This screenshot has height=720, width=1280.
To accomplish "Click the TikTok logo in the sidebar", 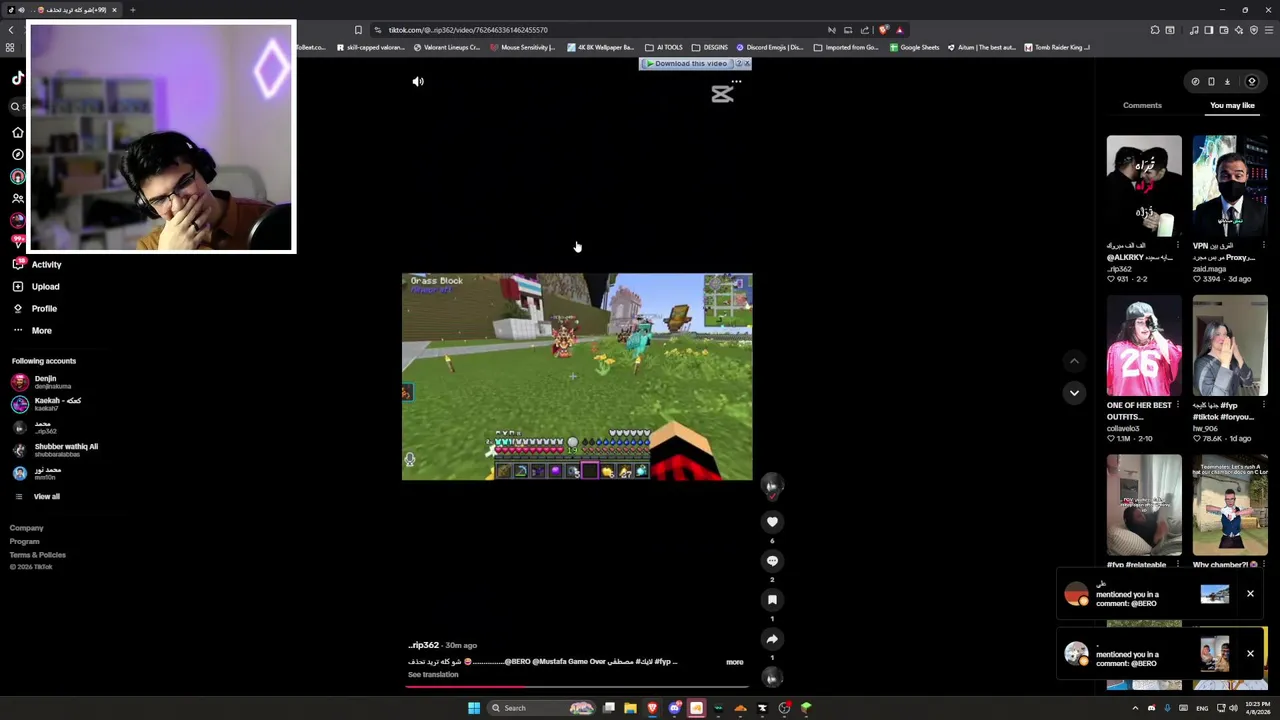I will pos(17,78).
